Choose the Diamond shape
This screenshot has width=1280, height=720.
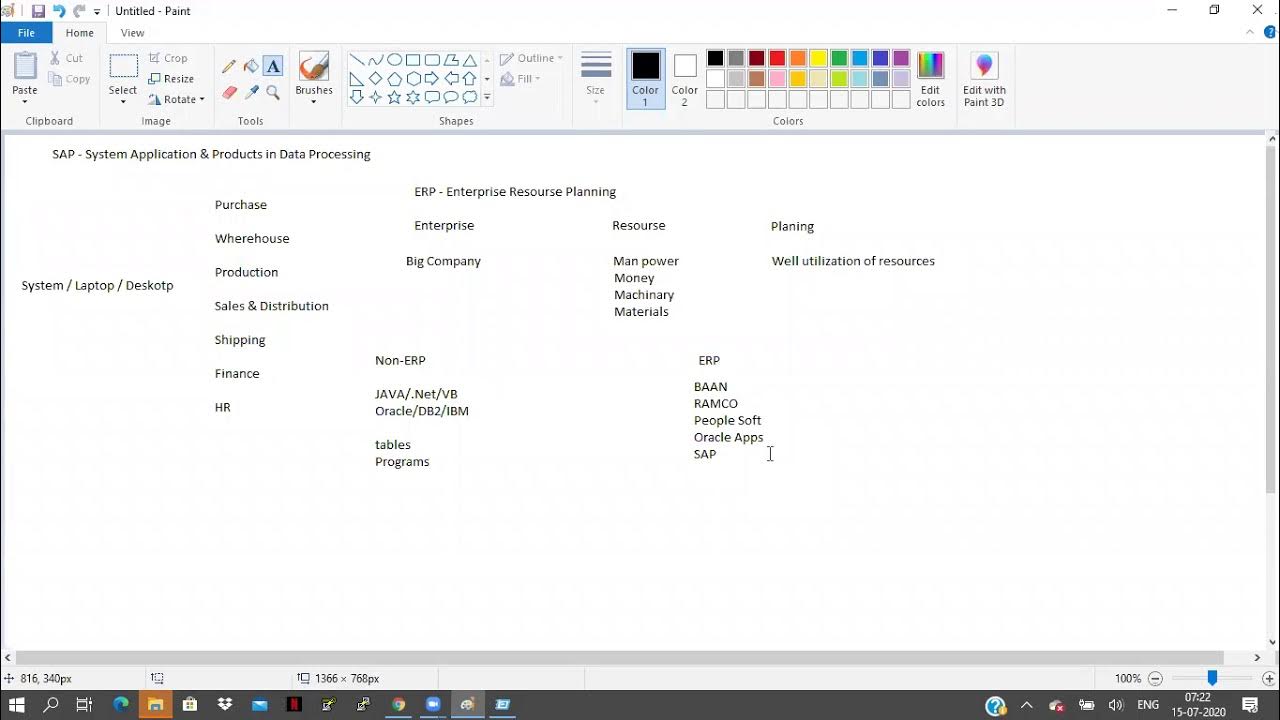pos(375,79)
